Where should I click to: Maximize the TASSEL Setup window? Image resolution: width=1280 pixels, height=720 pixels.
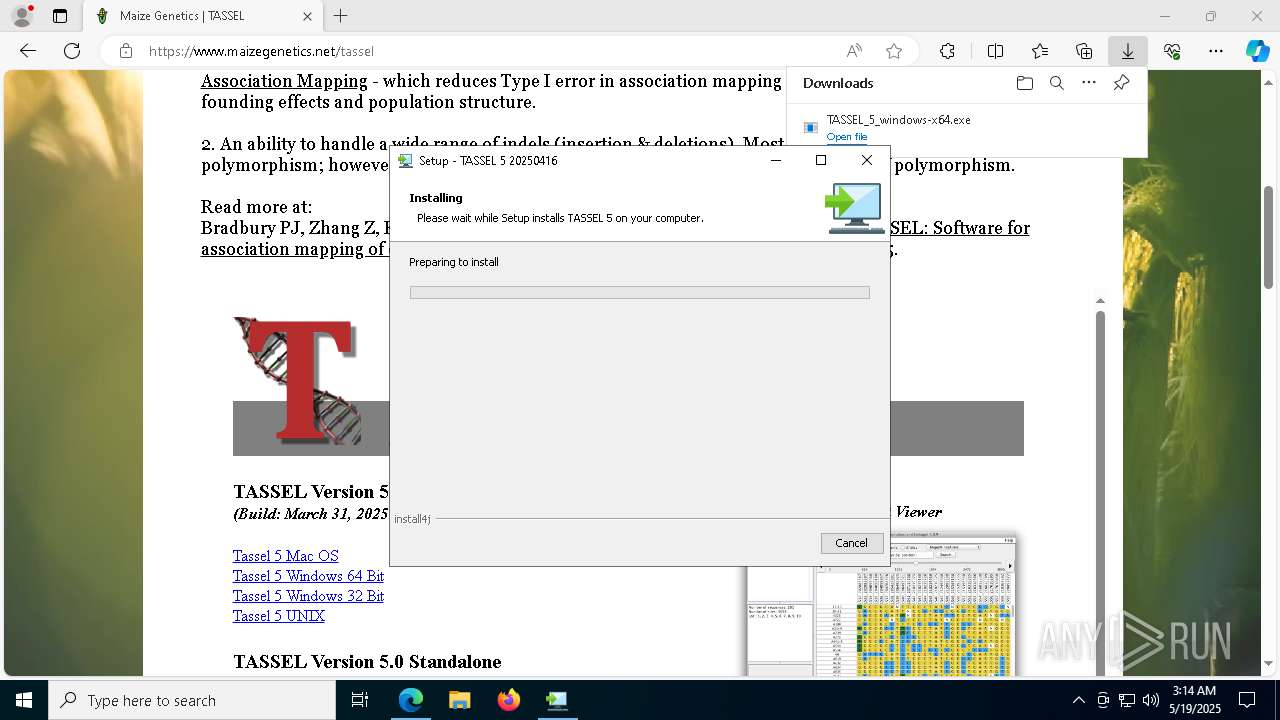(821, 160)
